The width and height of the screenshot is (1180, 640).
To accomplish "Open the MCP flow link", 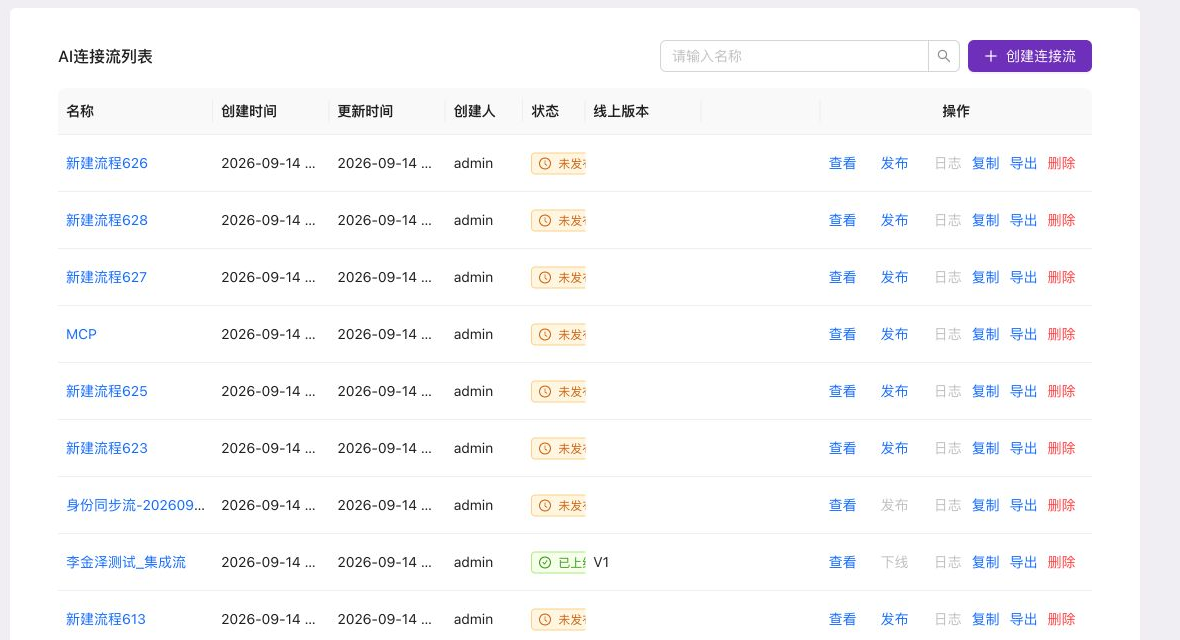I will pos(81,334).
